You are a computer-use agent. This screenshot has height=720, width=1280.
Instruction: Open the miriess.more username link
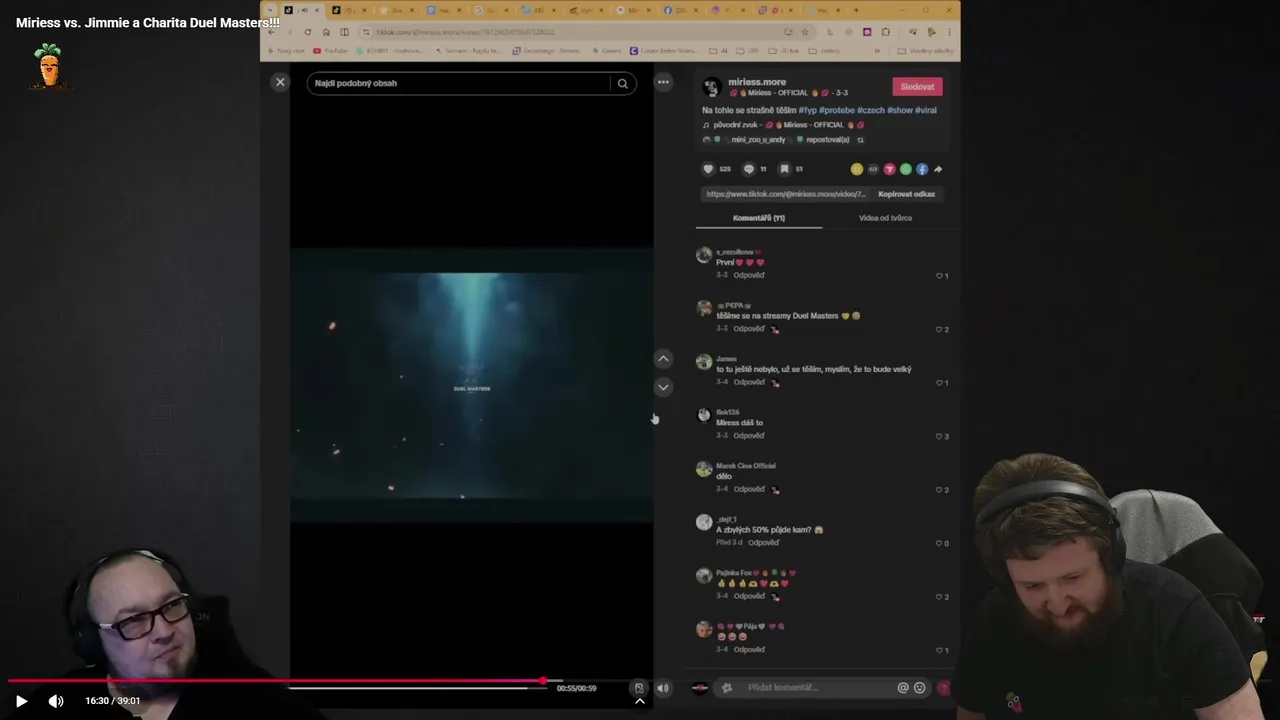coord(757,82)
